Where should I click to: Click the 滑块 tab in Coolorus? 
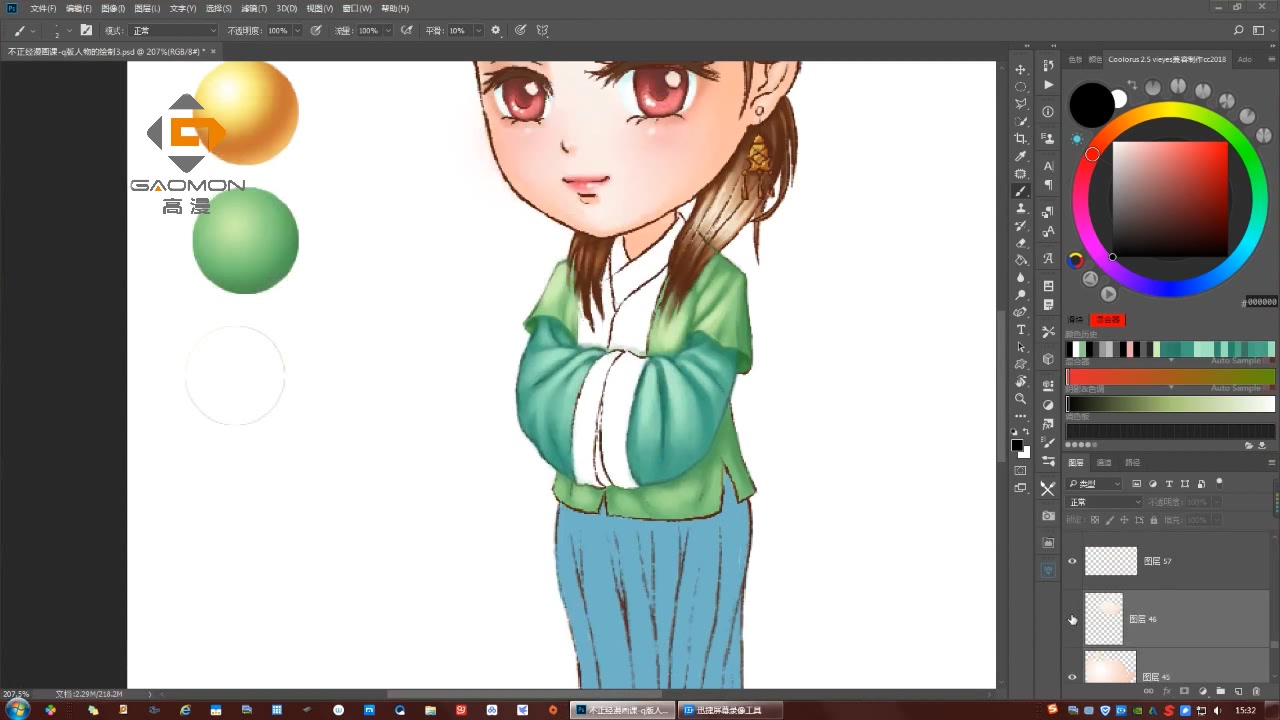(1075, 319)
